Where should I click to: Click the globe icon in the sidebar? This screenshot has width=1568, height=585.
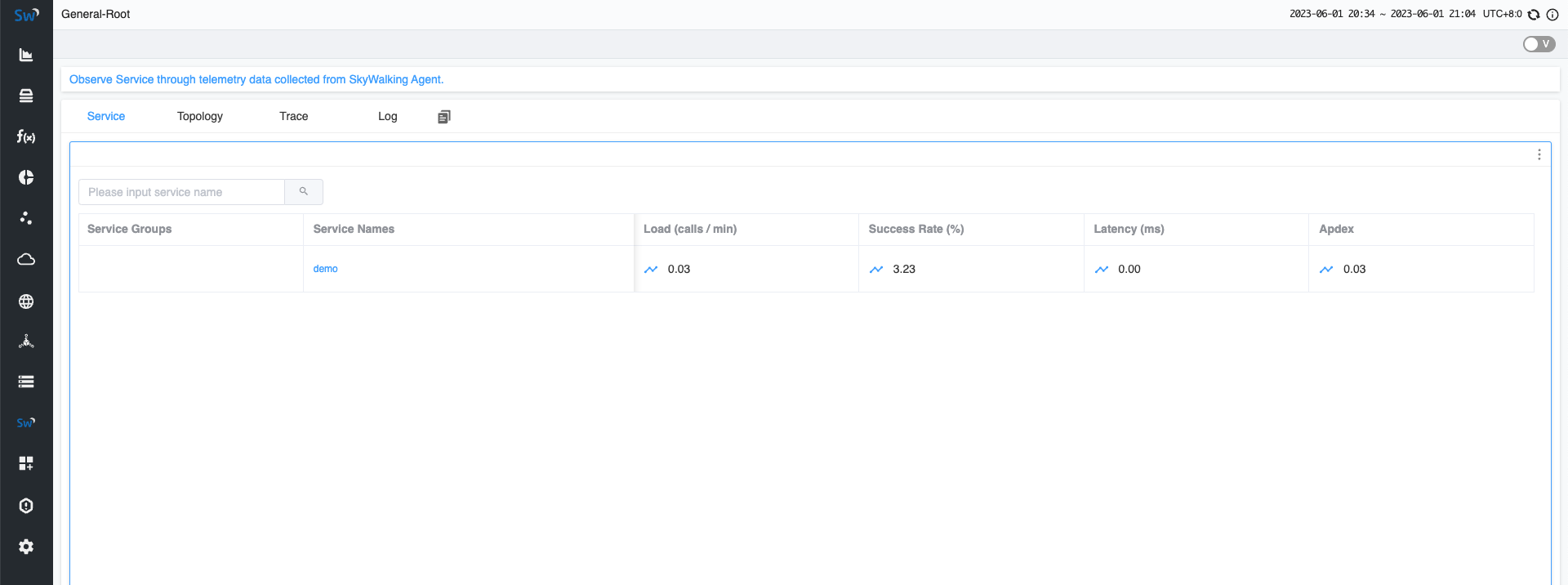click(26, 301)
